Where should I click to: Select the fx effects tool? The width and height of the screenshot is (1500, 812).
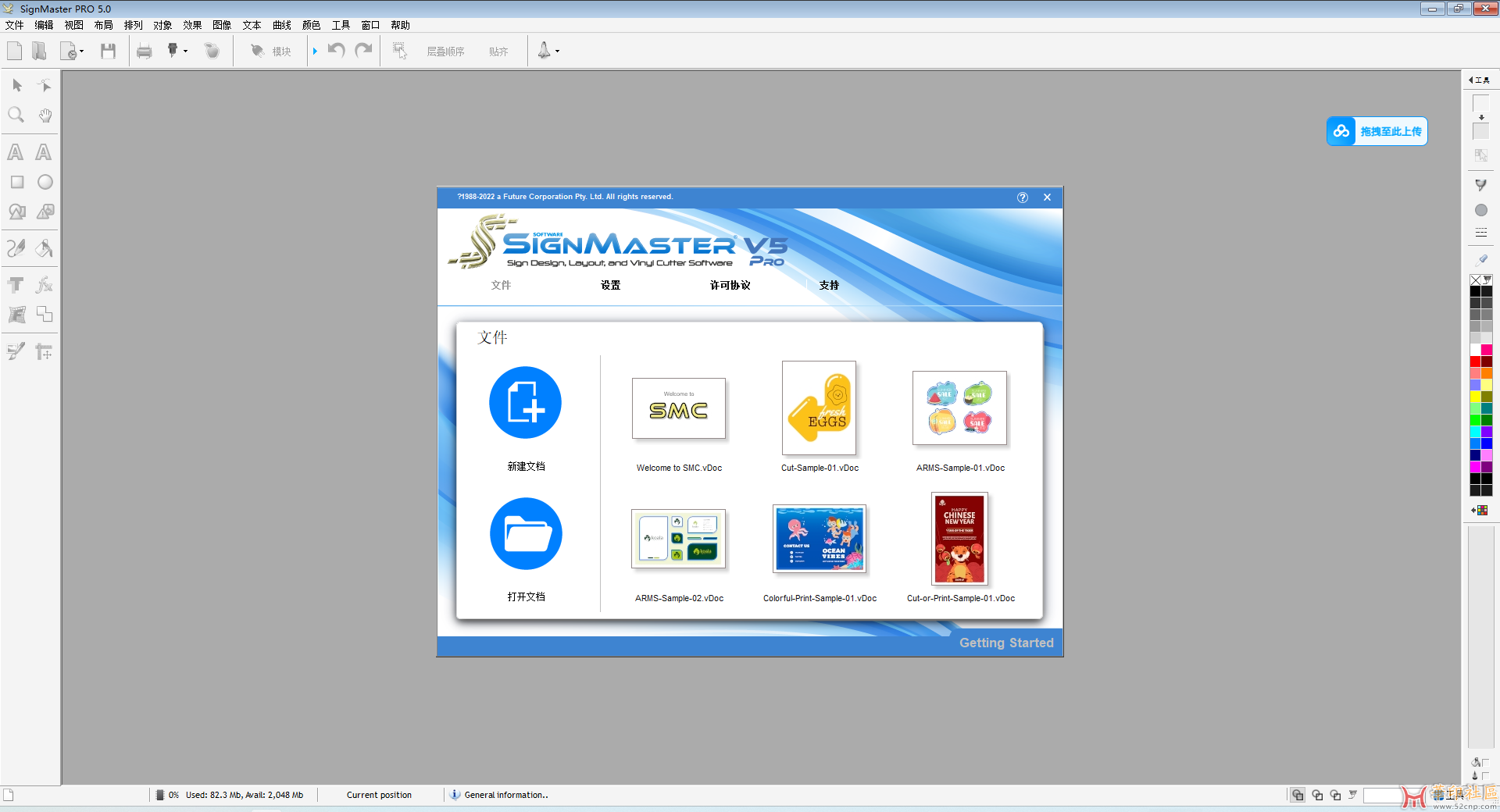point(45,285)
